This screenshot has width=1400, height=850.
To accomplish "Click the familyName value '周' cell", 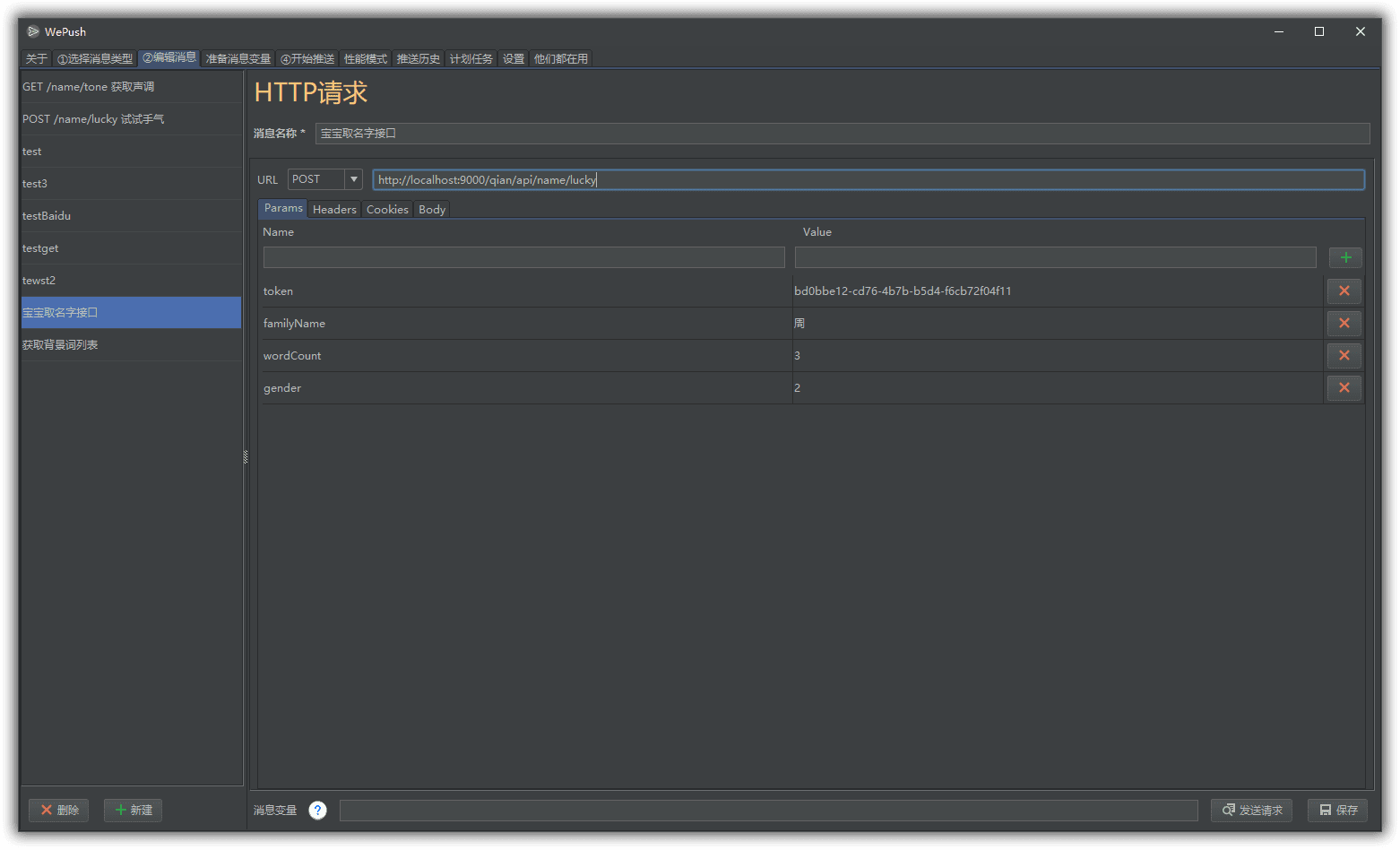I will pos(1058,324).
